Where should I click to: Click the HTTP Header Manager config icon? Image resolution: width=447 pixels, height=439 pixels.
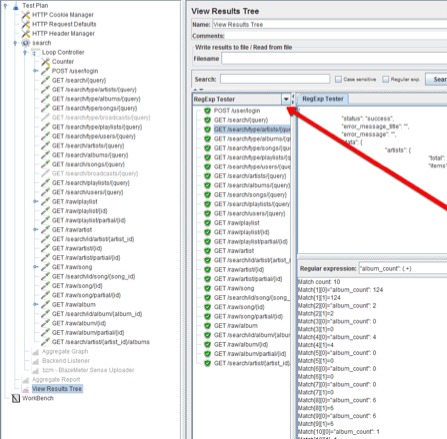tap(26, 34)
